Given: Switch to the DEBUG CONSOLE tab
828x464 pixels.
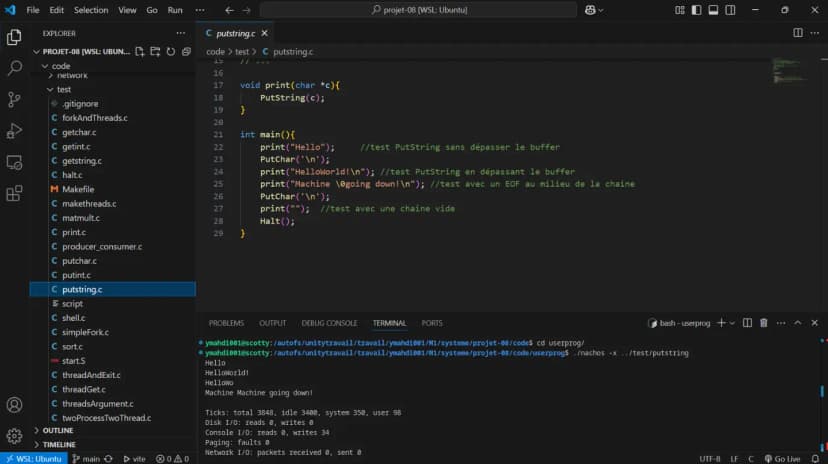Looking at the screenshot, I should 329,323.
